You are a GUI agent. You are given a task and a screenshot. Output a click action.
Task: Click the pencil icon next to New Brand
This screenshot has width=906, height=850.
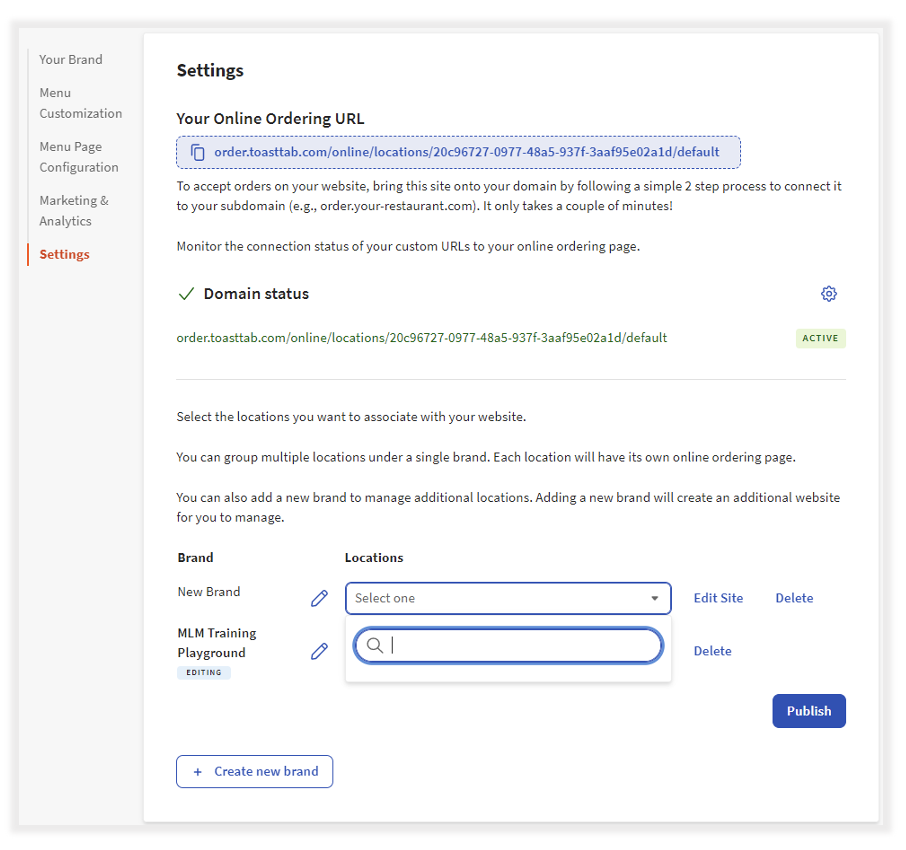tap(319, 598)
